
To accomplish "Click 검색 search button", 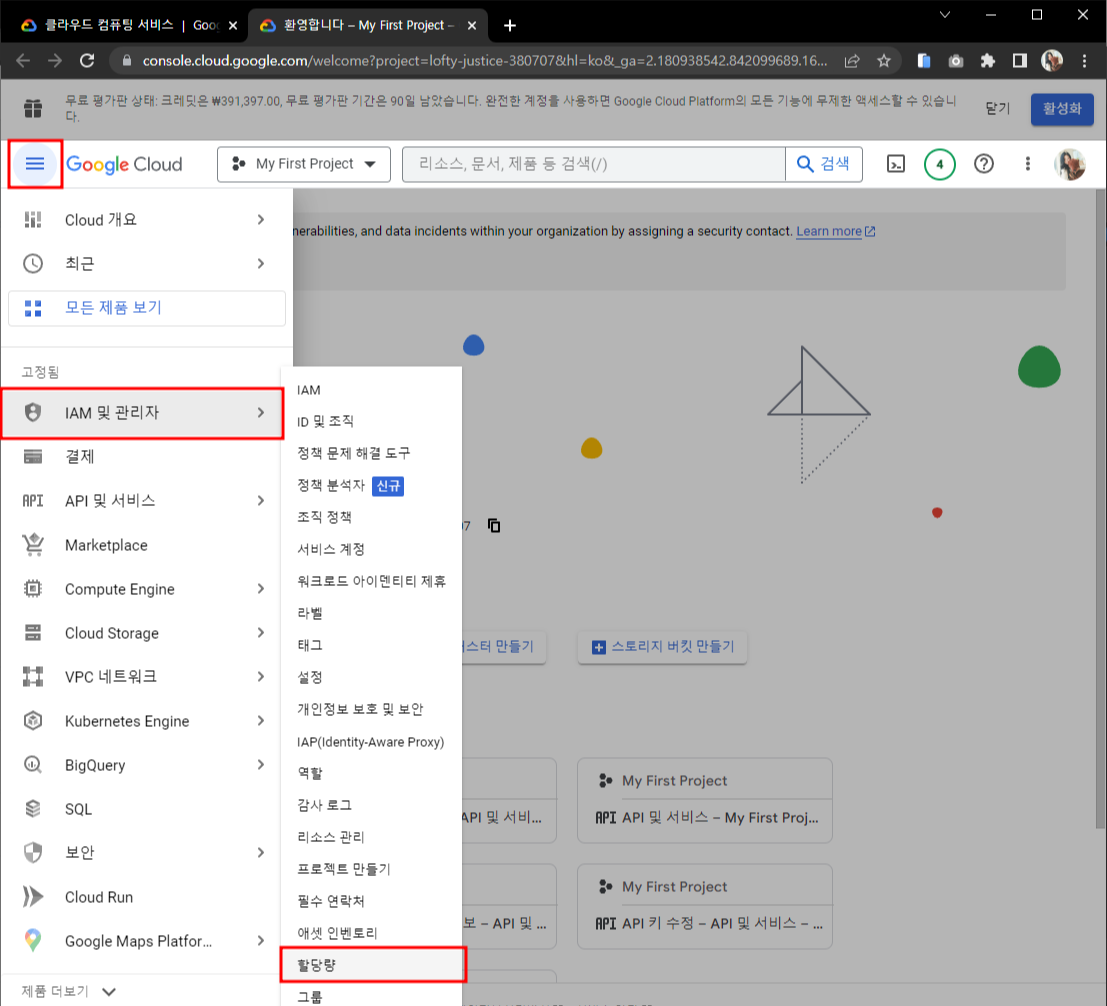I will 823,164.
